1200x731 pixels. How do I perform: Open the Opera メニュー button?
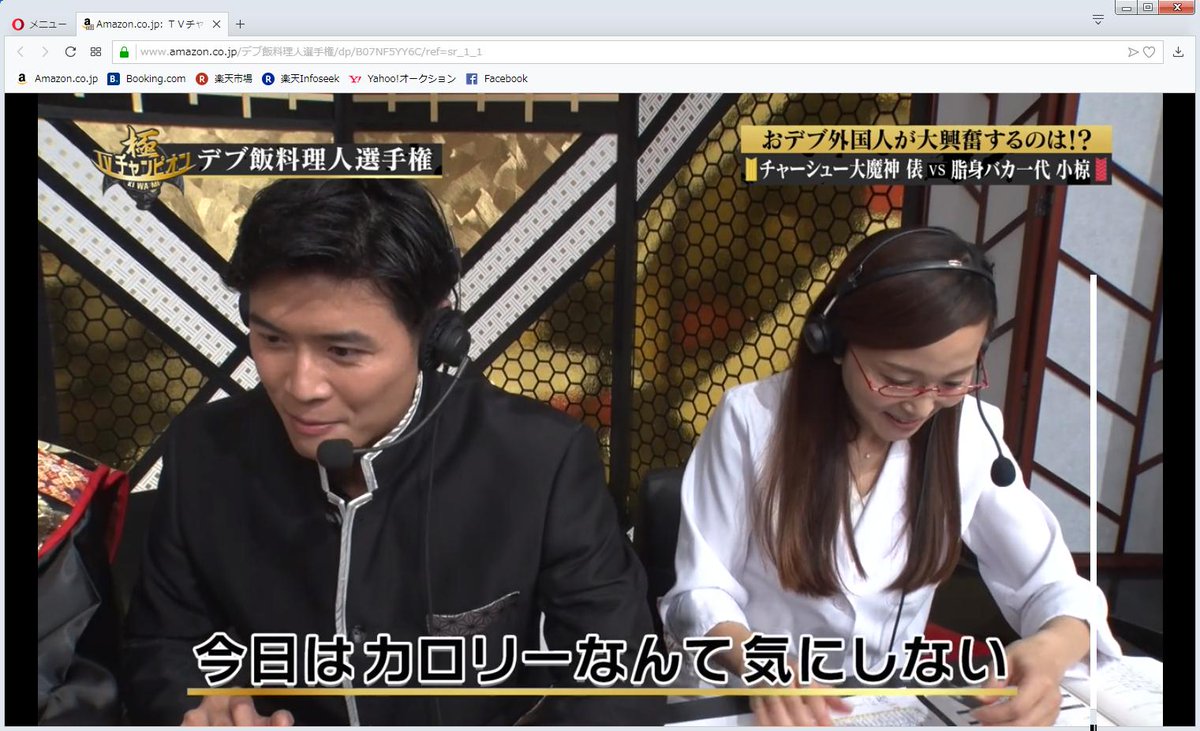tap(40, 24)
